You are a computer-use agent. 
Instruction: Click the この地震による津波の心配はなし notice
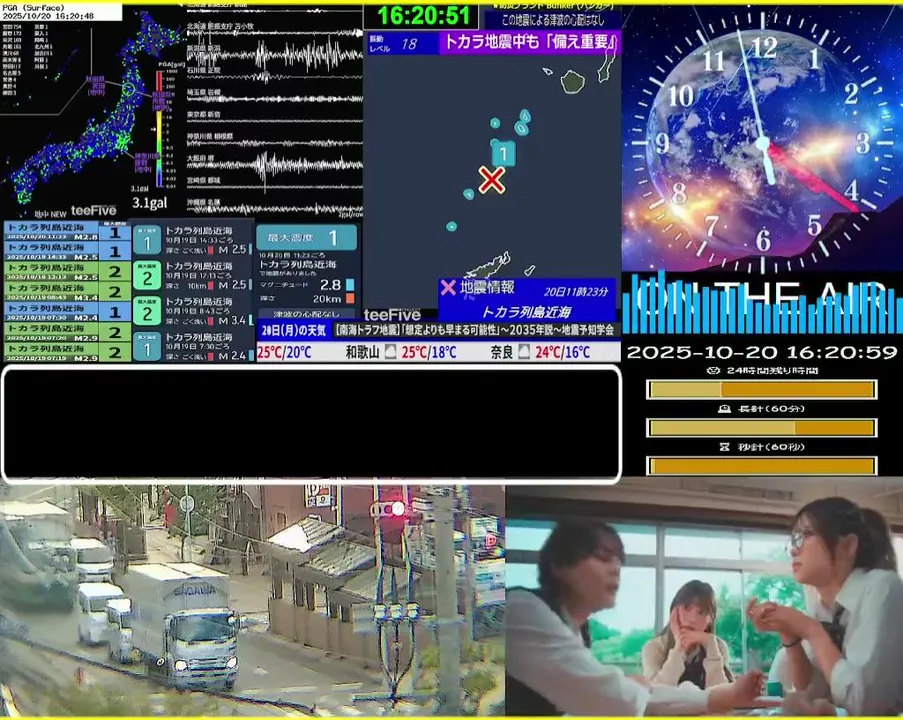click(553, 20)
